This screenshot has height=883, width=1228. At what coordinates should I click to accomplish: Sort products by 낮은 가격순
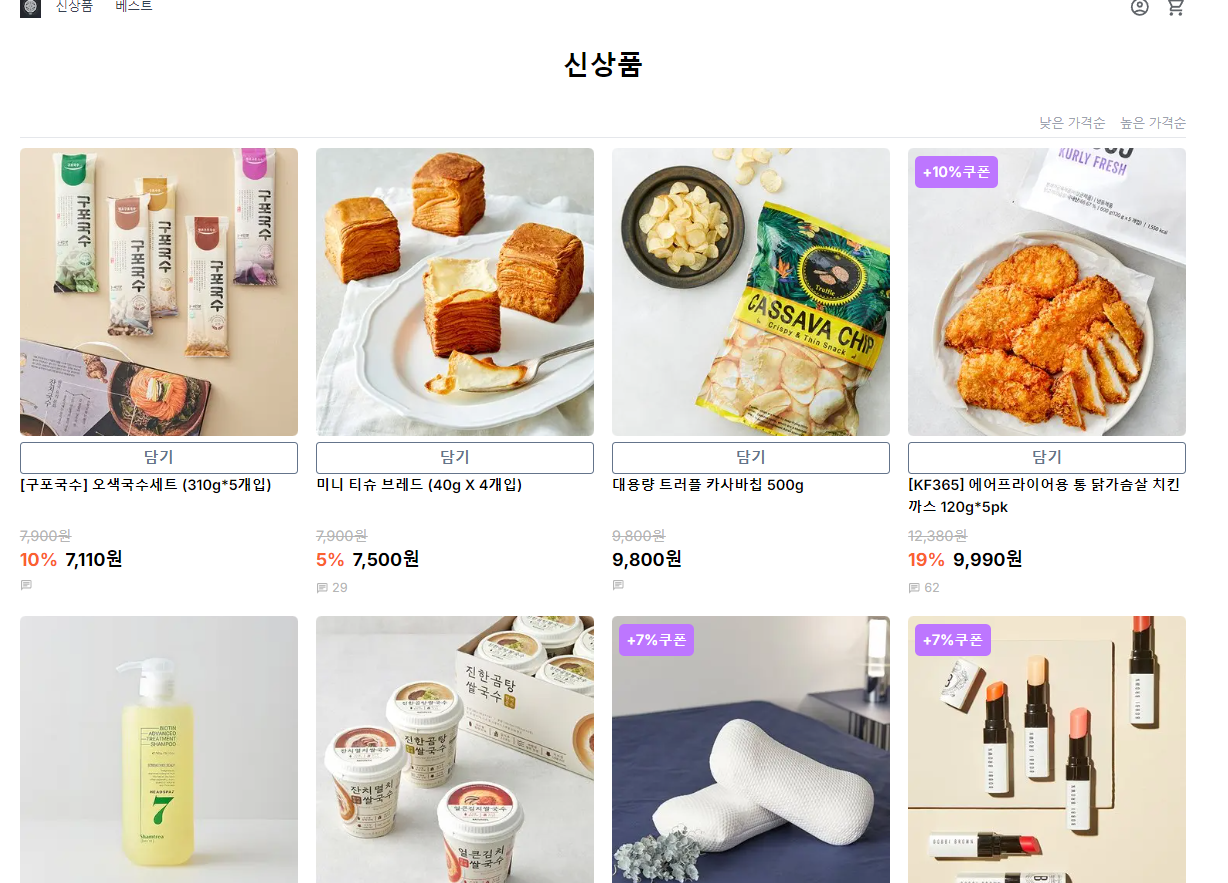point(1072,123)
